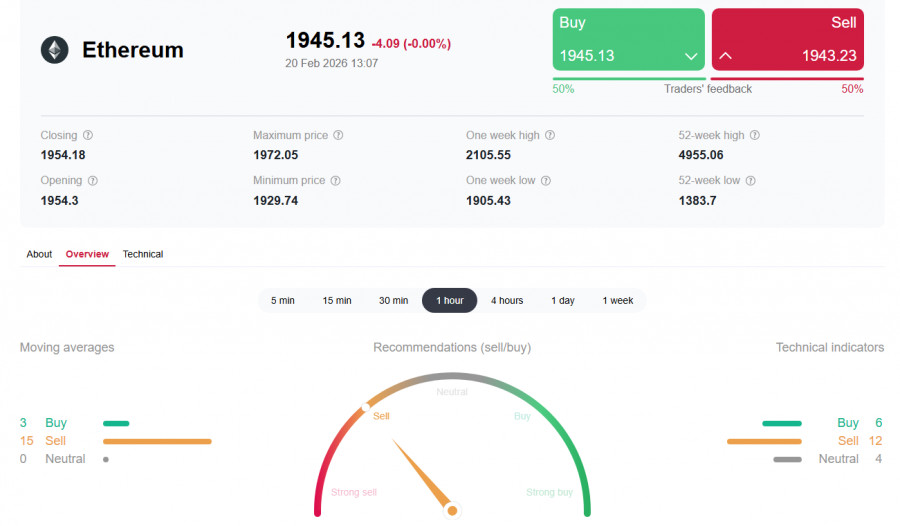This screenshot has width=900, height=526.
Task: Click the help icon beside Closing
Action: point(88,135)
